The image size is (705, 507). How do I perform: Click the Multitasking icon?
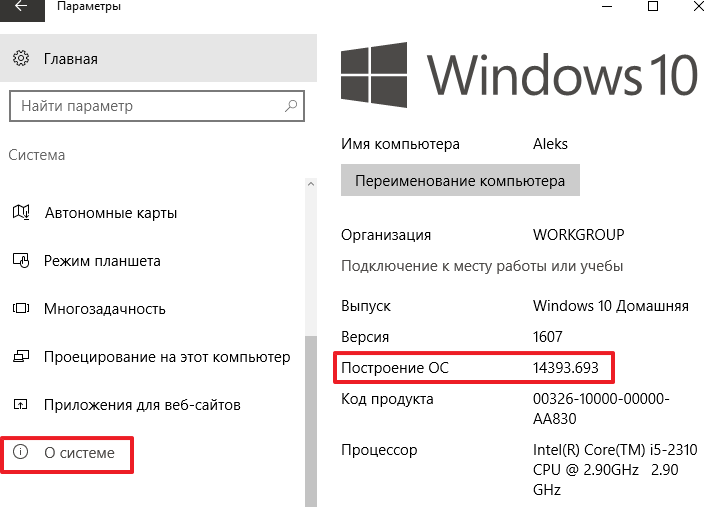(21, 309)
